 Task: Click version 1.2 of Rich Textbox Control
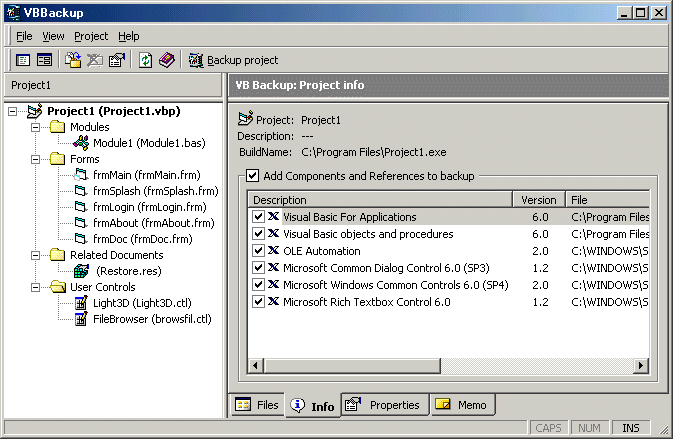(x=540, y=302)
